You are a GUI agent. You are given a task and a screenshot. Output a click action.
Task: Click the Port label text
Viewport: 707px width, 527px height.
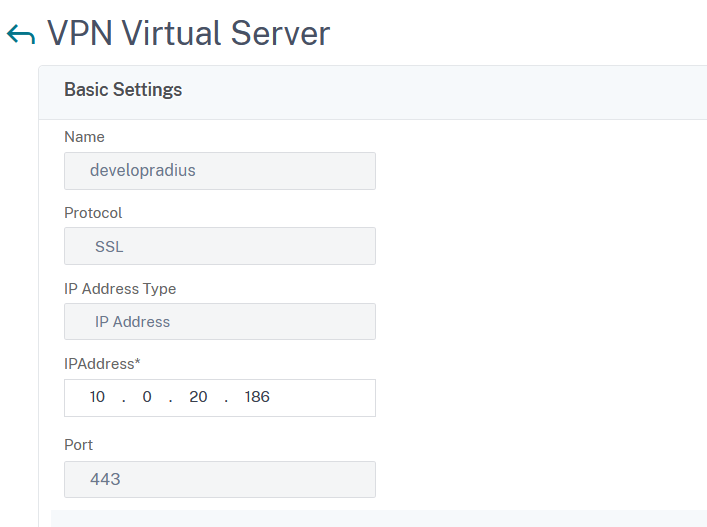[x=78, y=445]
